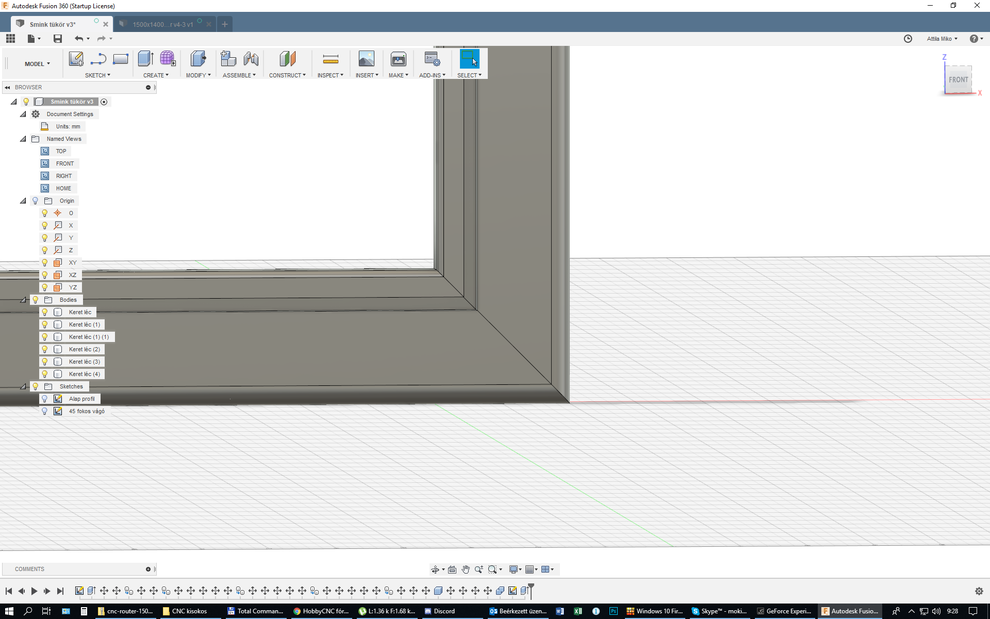Open the data panel grid icon
Screen dimensions: 990x619
(10, 39)
